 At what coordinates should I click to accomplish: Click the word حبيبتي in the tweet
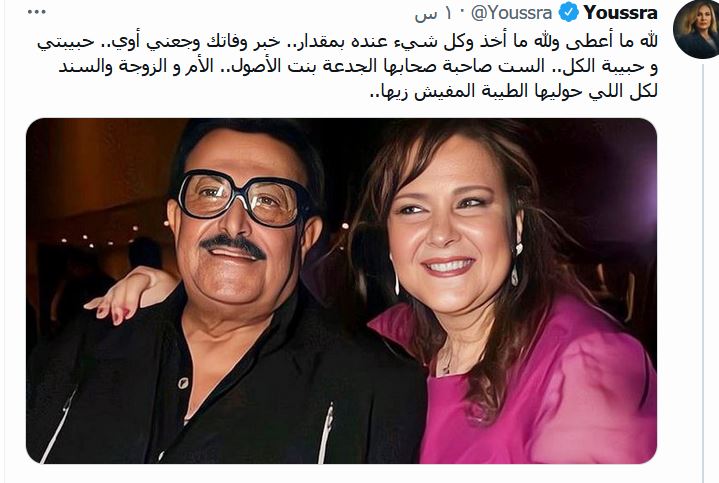(66, 42)
